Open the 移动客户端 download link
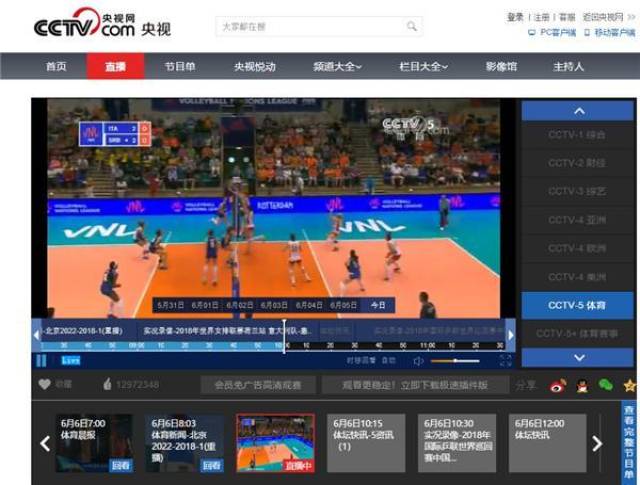 [610, 33]
